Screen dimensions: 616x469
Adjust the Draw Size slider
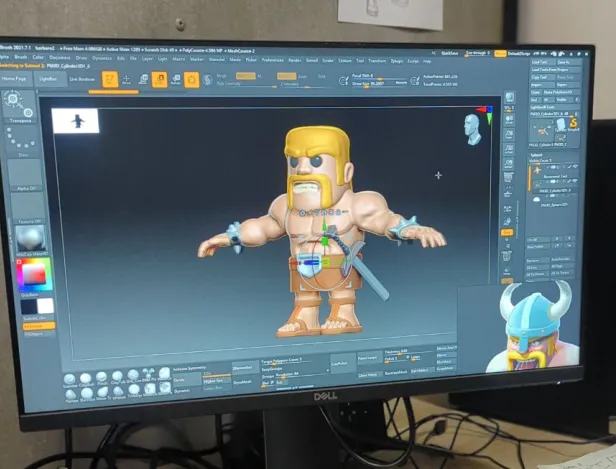click(x=380, y=83)
